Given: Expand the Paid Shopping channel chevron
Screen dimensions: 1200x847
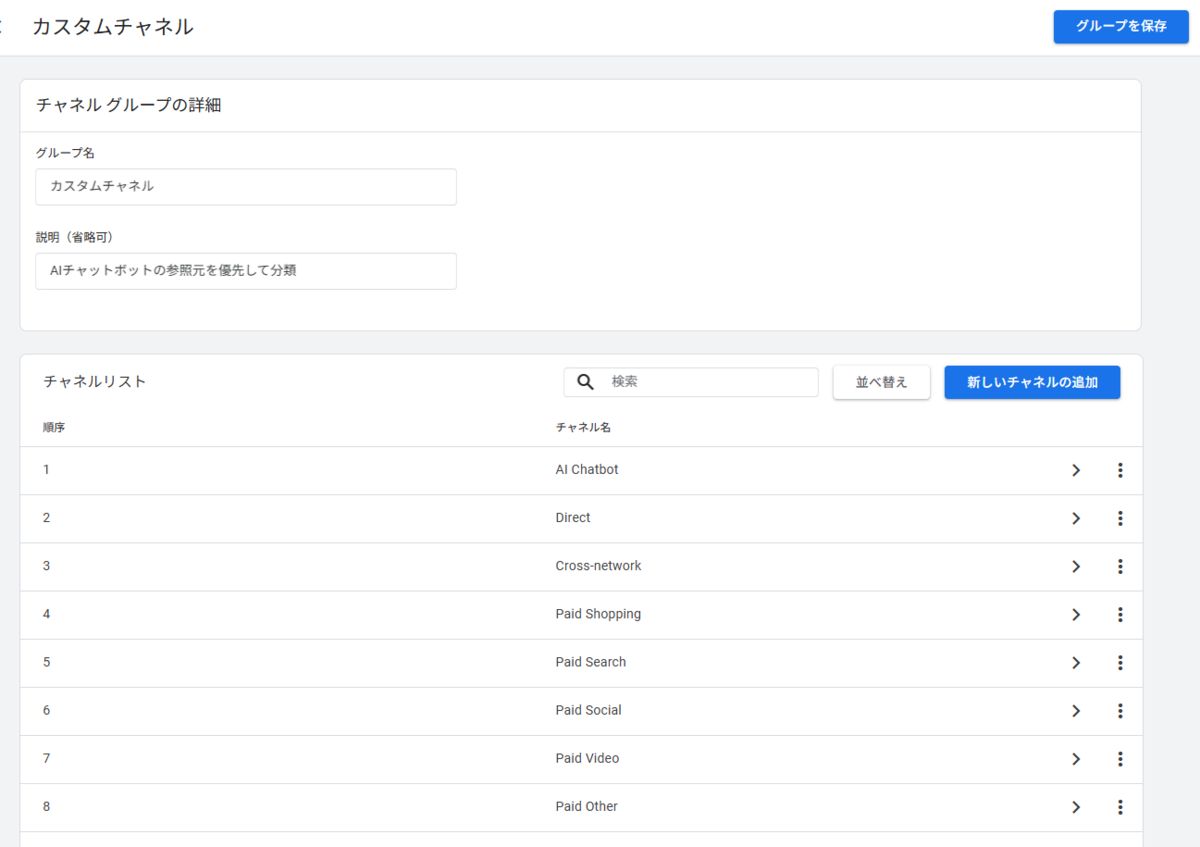Looking at the screenshot, I should click(x=1076, y=614).
